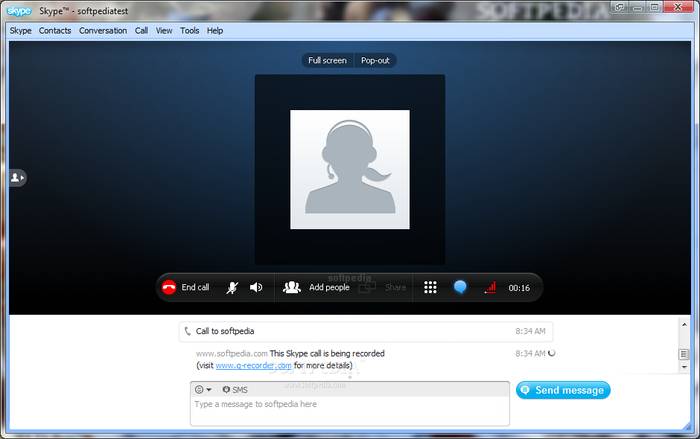Open the Contacts menu
Image resolution: width=700 pixels, height=439 pixels.
point(55,31)
